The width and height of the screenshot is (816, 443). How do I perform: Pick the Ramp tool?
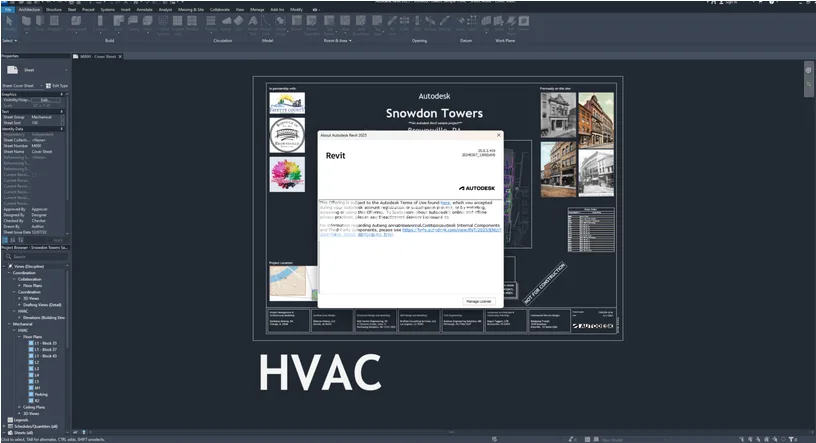pyautogui.click(x=226, y=22)
